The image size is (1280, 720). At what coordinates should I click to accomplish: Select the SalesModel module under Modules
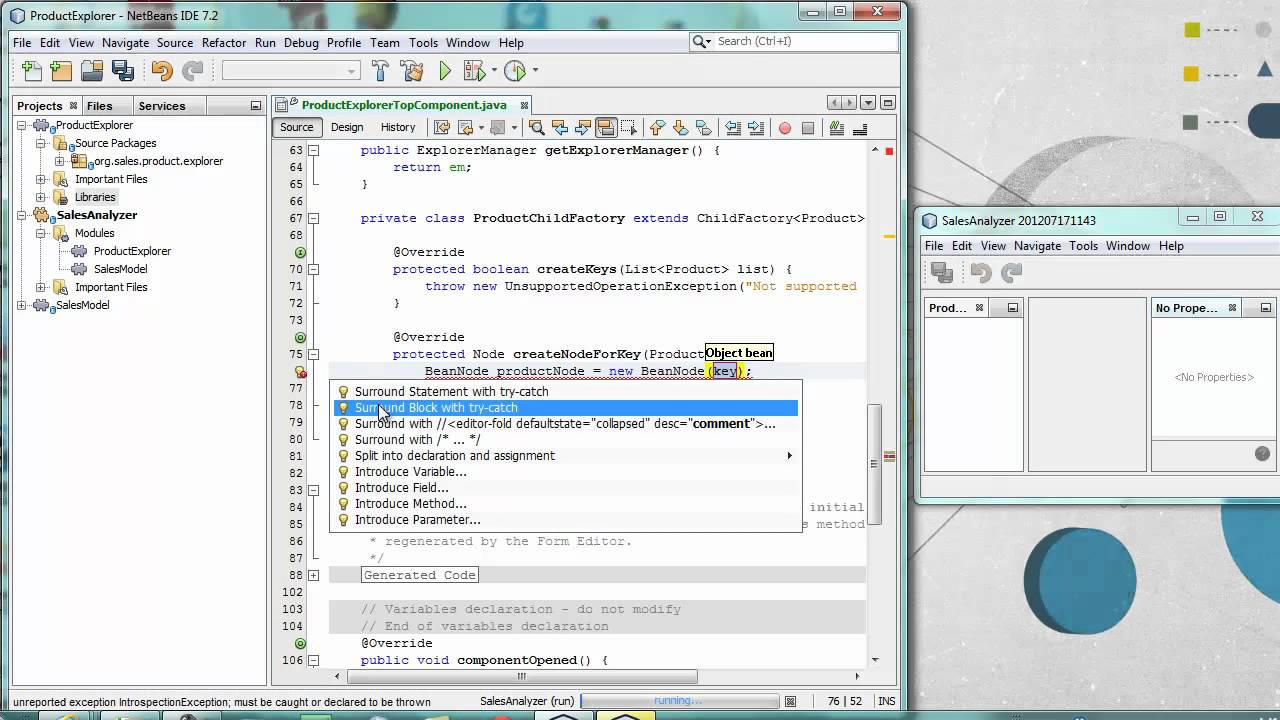(120, 269)
